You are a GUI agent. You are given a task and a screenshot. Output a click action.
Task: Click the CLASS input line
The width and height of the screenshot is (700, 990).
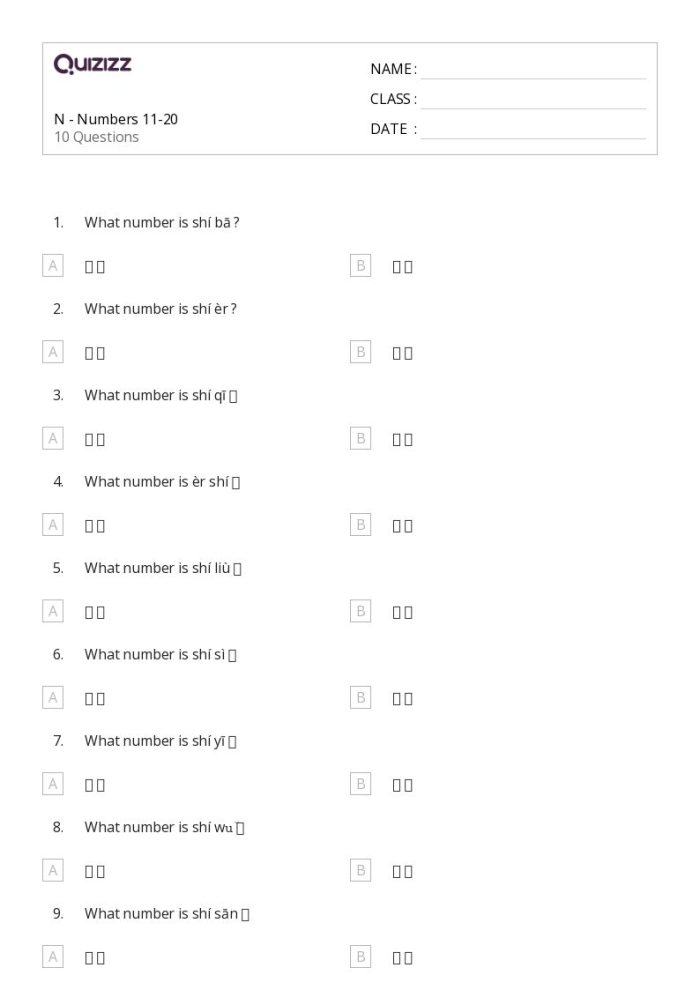click(533, 100)
